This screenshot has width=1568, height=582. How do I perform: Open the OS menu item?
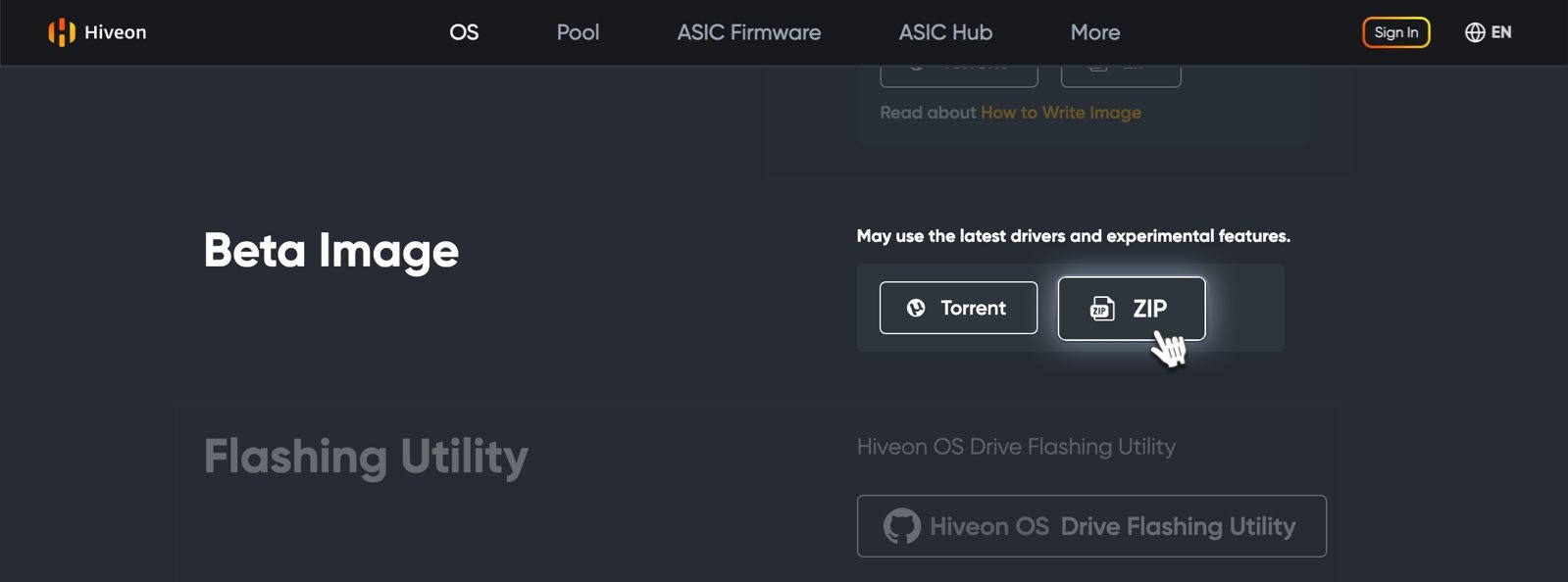[464, 32]
